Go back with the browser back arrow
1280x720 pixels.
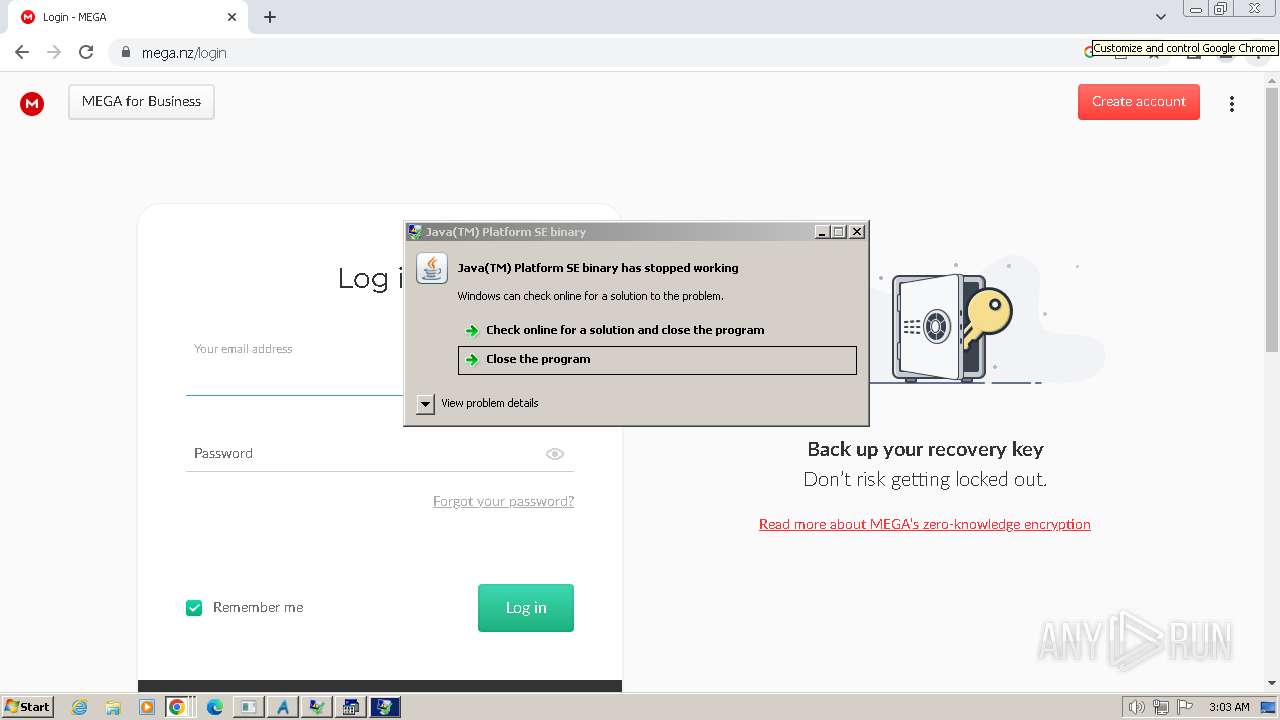(x=22, y=52)
